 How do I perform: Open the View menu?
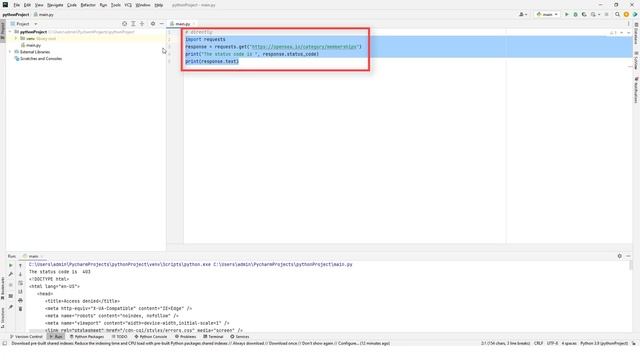39,5
